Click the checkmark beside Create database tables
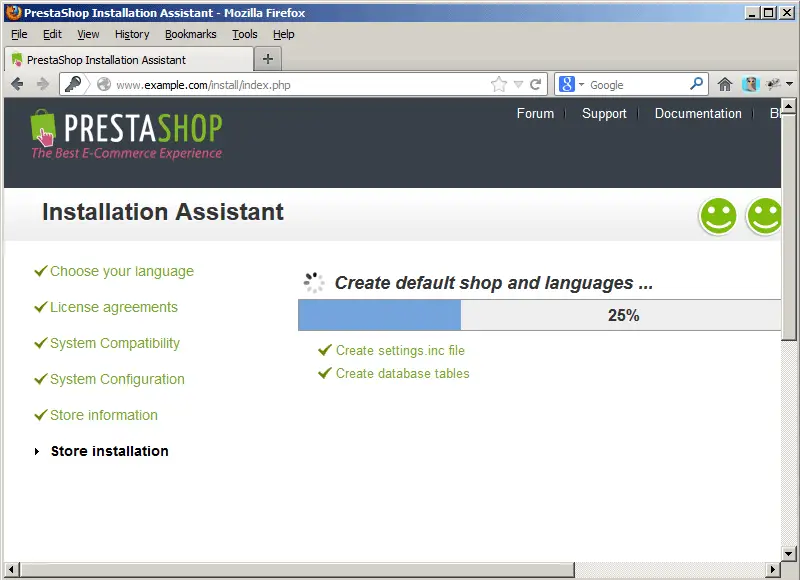 (x=324, y=373)
